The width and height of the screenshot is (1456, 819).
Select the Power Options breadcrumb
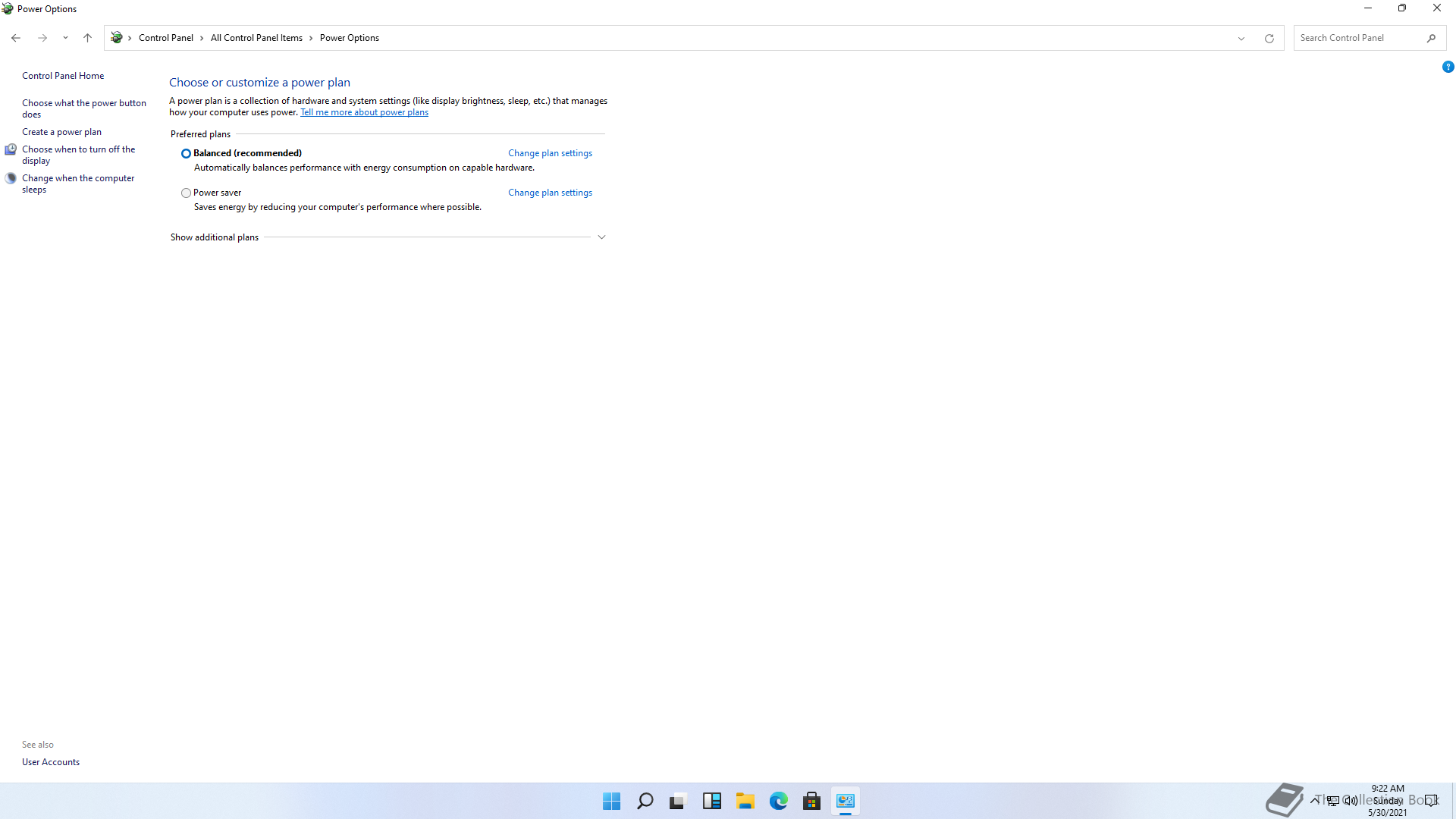[350, 38]
